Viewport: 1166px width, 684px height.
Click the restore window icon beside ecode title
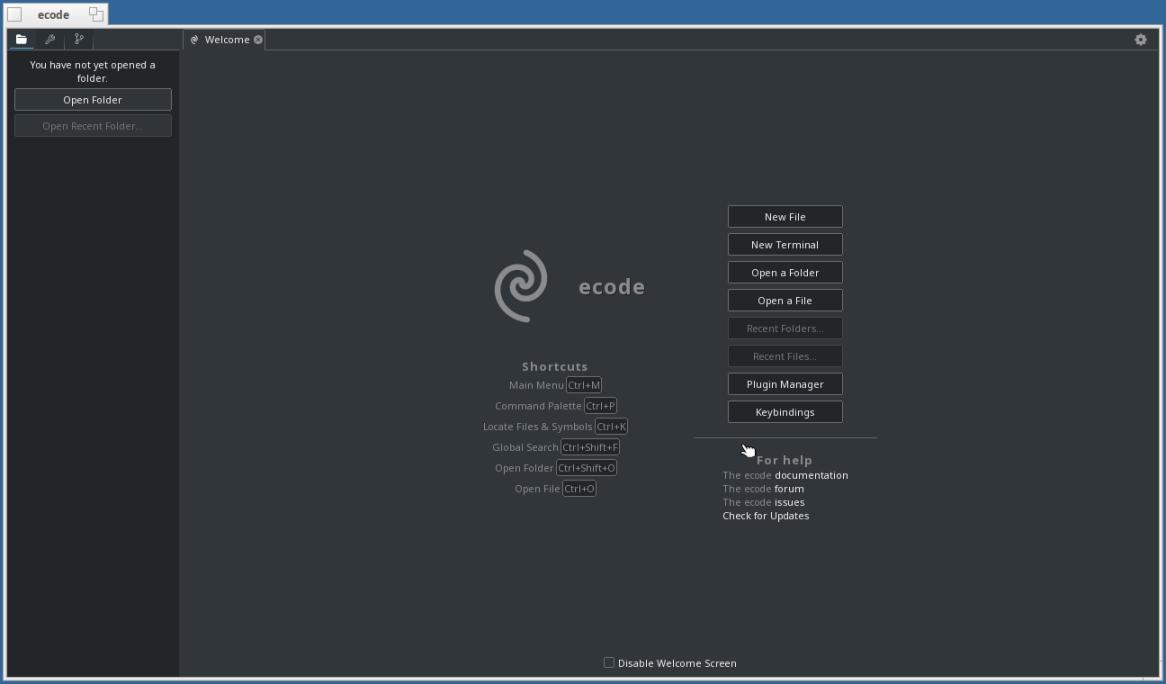pyautogui.click(x=96, y=14)
